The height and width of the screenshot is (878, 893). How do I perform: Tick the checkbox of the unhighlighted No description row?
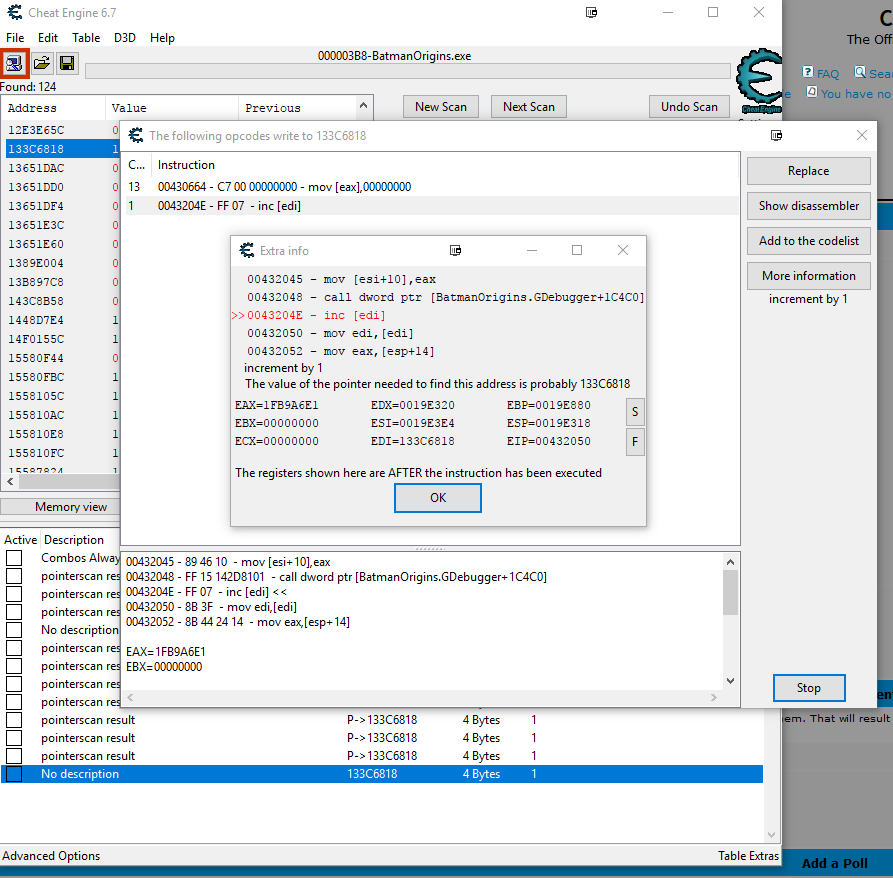click(14, 630)
